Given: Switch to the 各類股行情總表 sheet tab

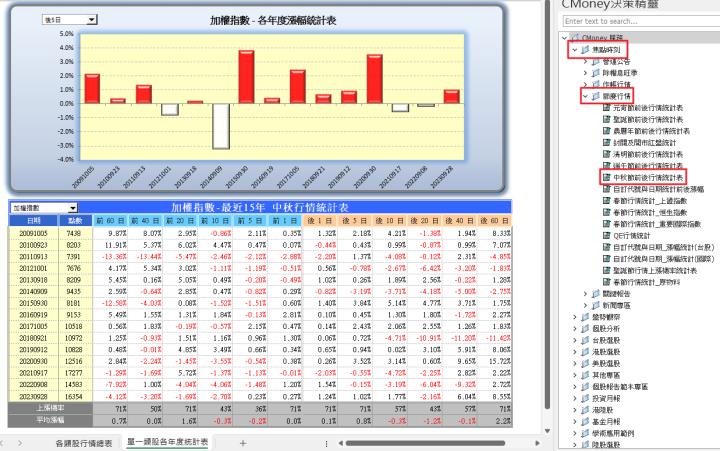Looking at the screenshot, I should coord(84,443).
